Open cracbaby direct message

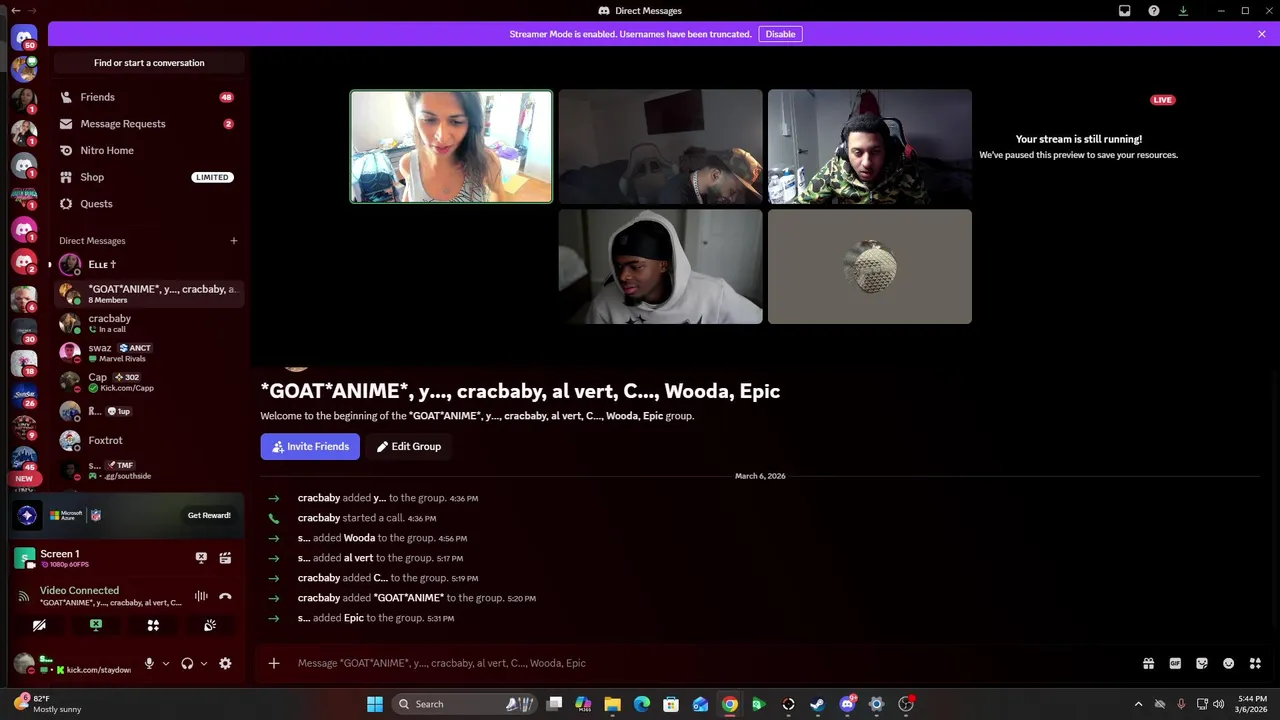tap(148, 323)
